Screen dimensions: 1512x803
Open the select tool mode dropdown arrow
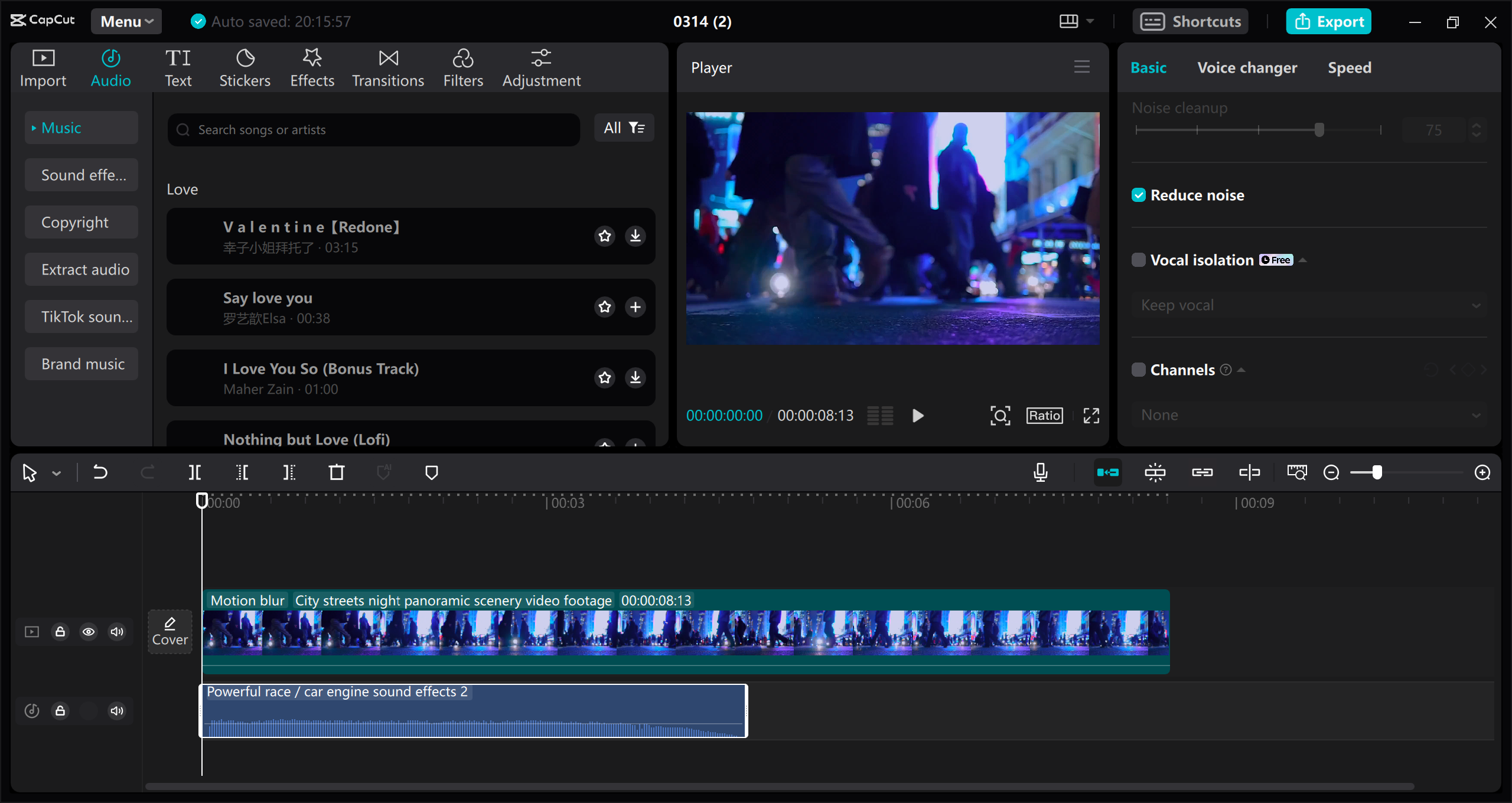[x=57, y=473]
